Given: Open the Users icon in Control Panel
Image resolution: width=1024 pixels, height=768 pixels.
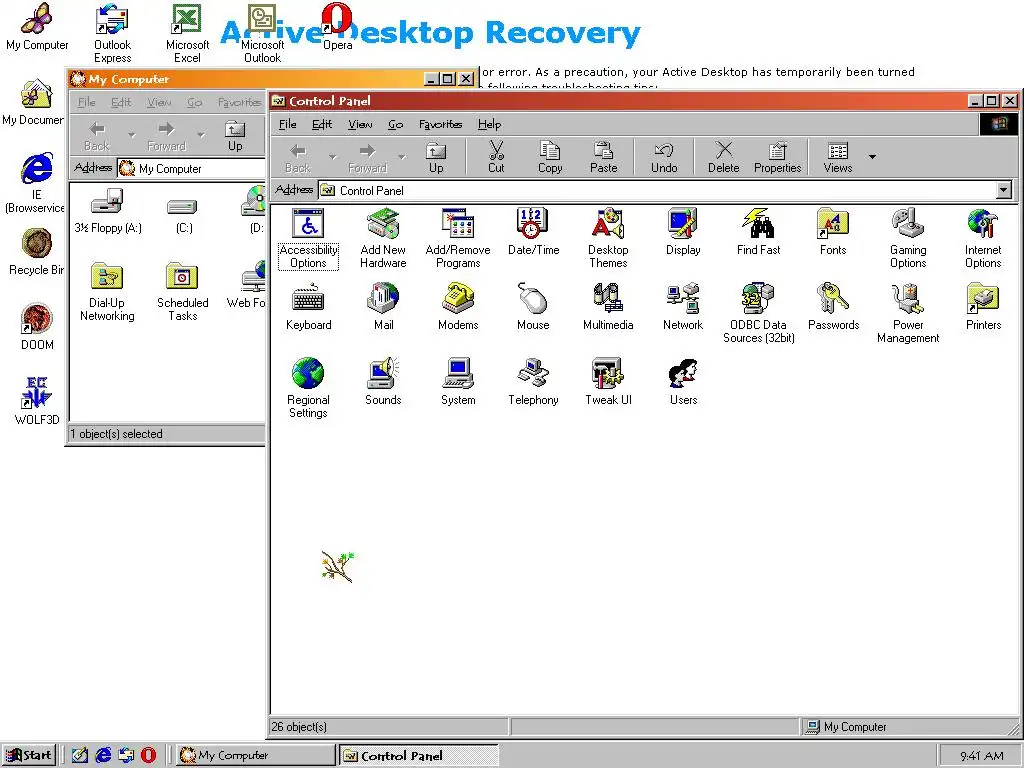Looking at the screenshot, I should [683, 382].
